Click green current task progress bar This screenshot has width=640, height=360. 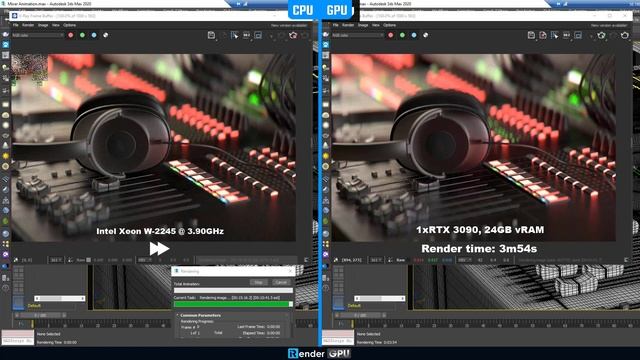[x=233, y=304]
